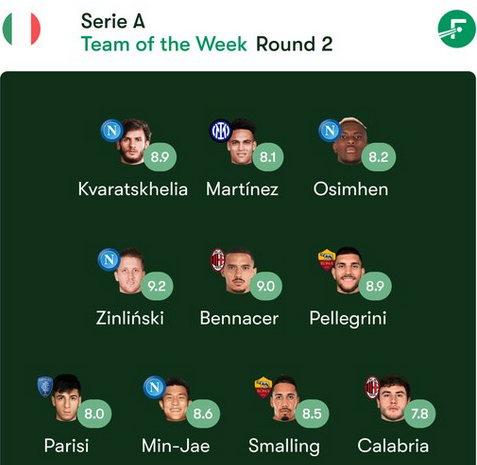Click Zinliński's 9.2 rating badge

coord(157,286)
